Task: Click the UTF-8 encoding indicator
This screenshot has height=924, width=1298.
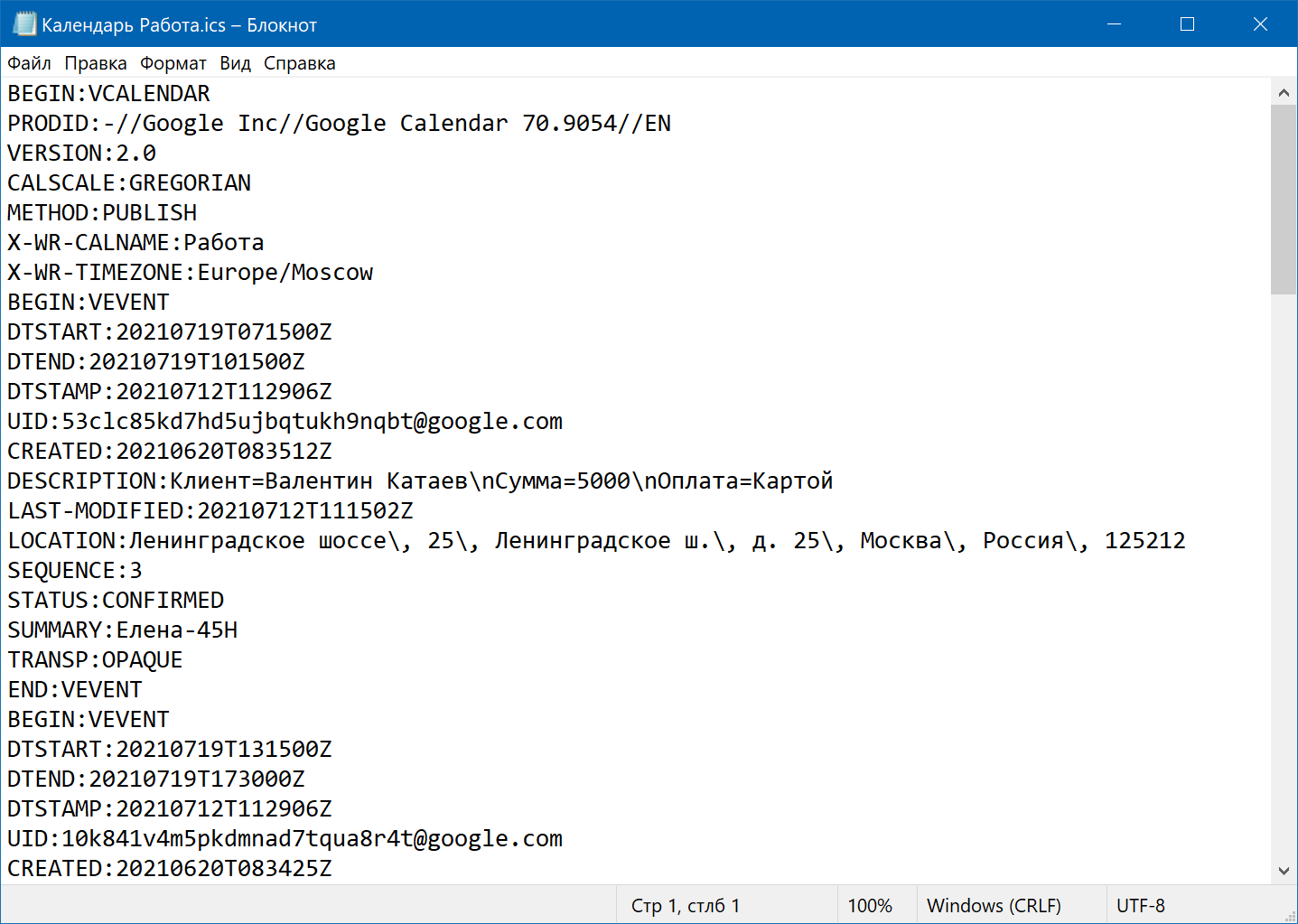Action: click(1141, 906)
